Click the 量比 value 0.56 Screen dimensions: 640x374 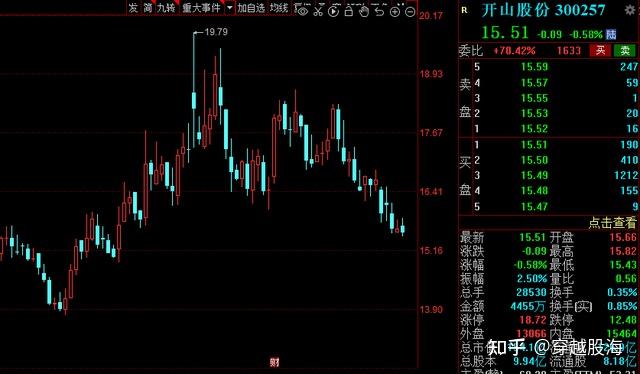pos(626,278)
